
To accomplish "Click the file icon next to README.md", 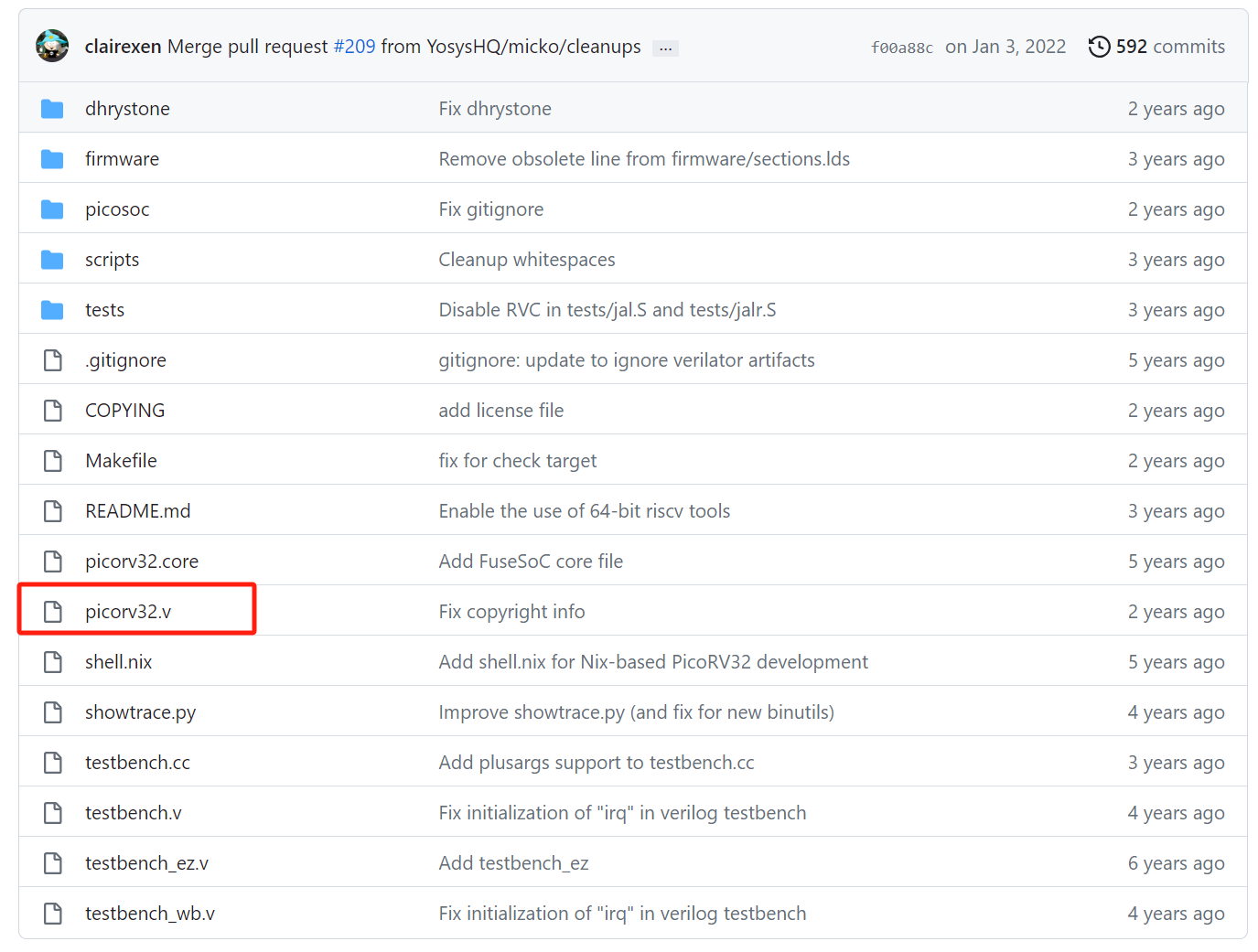I will tap(53, 511).
